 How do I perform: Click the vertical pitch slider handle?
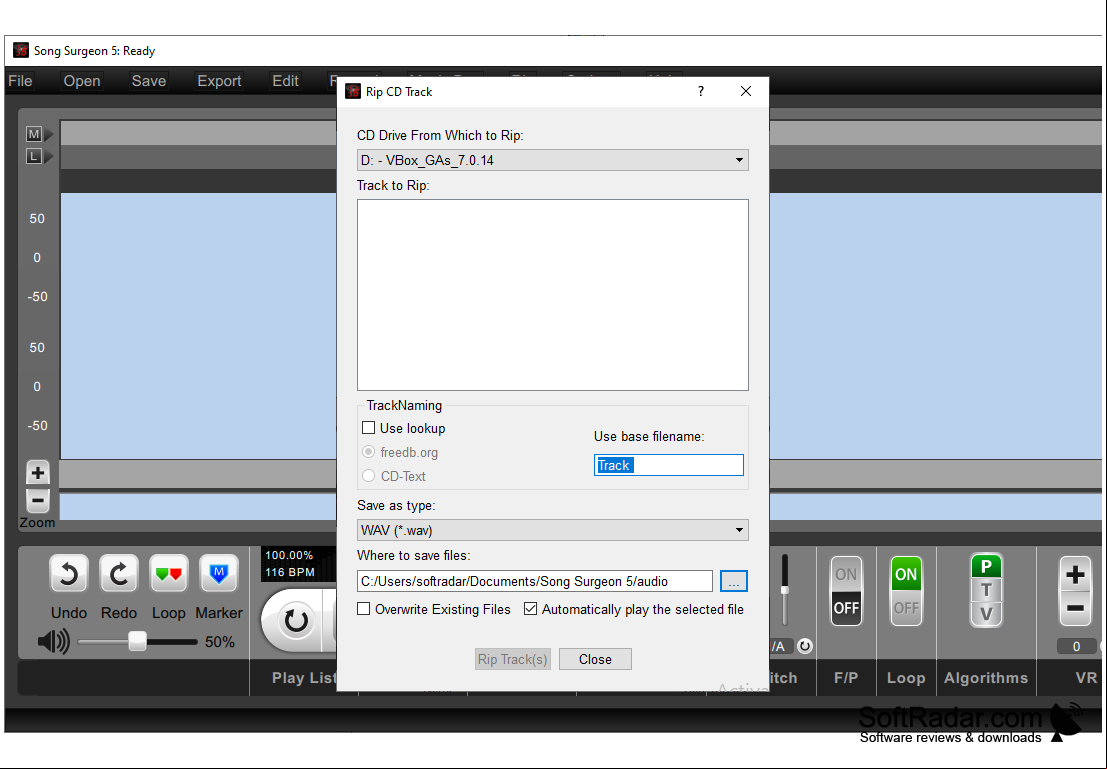(x=784, y=590)
